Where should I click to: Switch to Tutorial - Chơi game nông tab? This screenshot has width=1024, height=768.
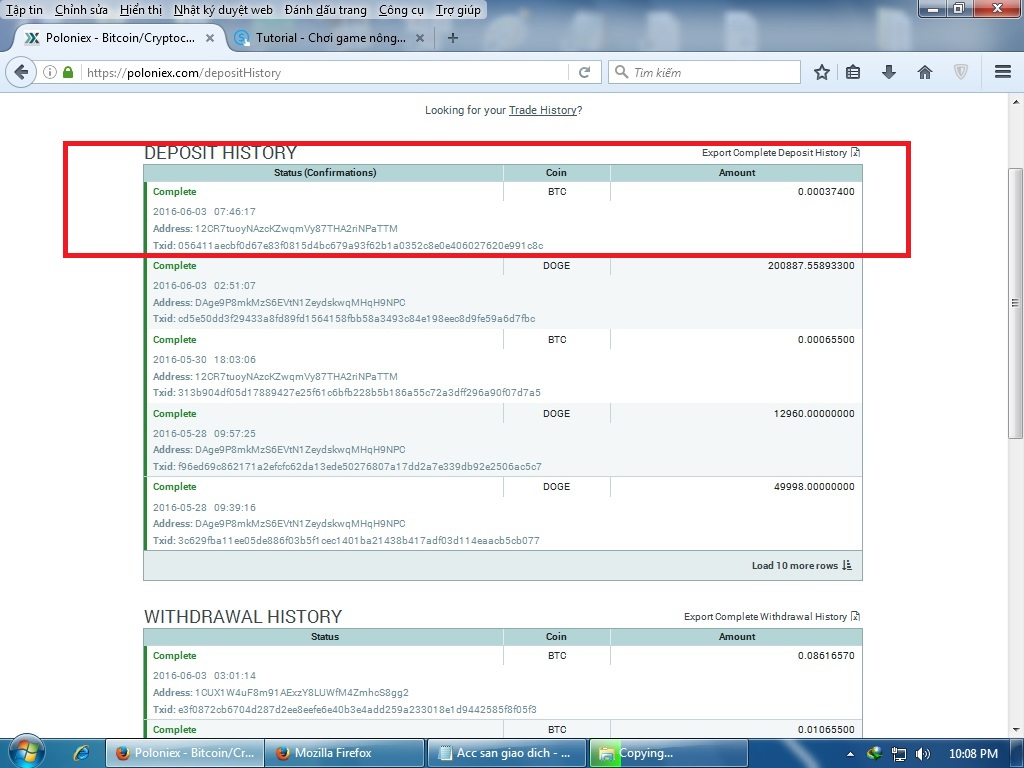(330, 38)
